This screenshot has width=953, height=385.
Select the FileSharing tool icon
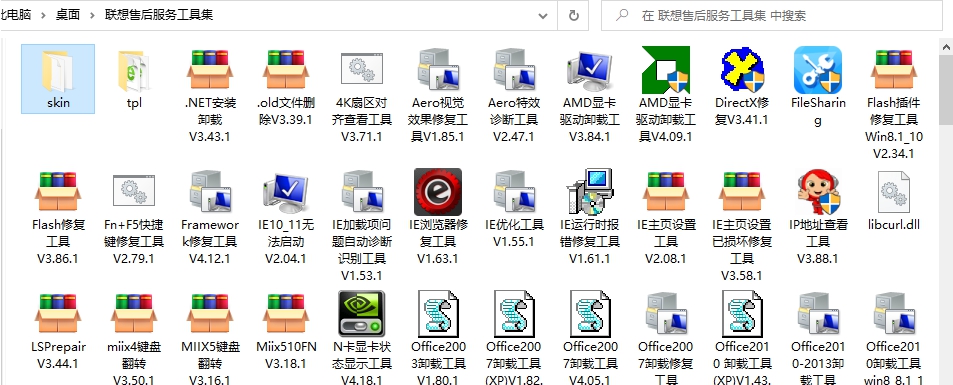point(817,71)
